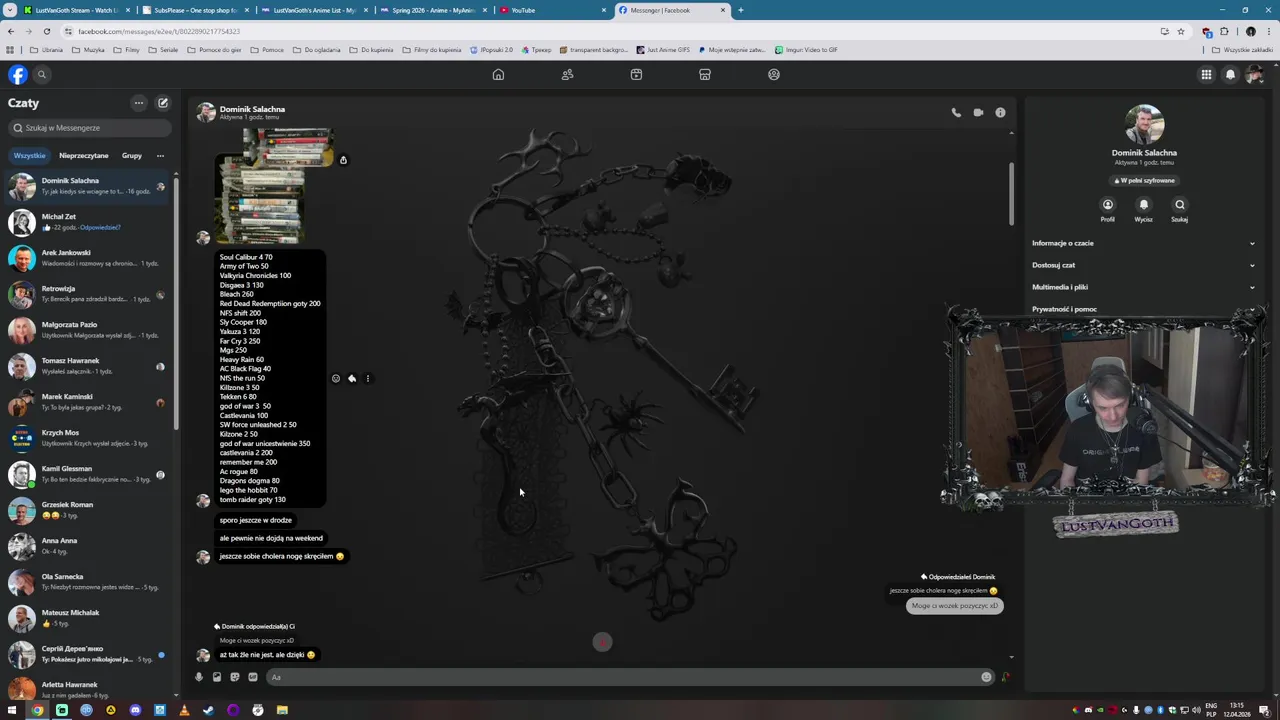Click Szukaj w Messengerze search field
This screenshot has height=720, width=1280.
pyautogui.click(x=90, y=128)
